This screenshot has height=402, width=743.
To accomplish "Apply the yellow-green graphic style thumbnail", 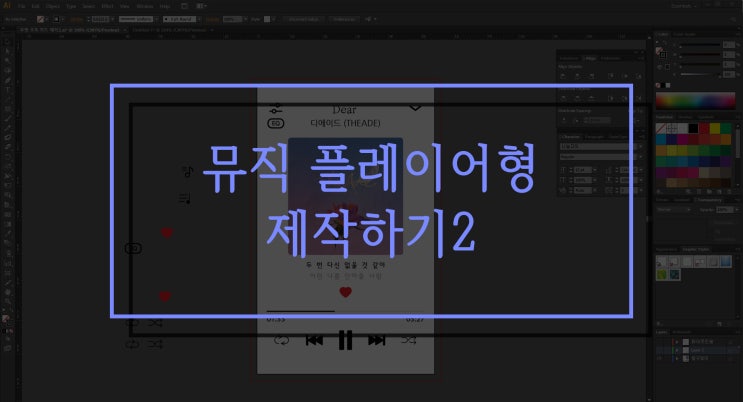I will coord(661,274).
